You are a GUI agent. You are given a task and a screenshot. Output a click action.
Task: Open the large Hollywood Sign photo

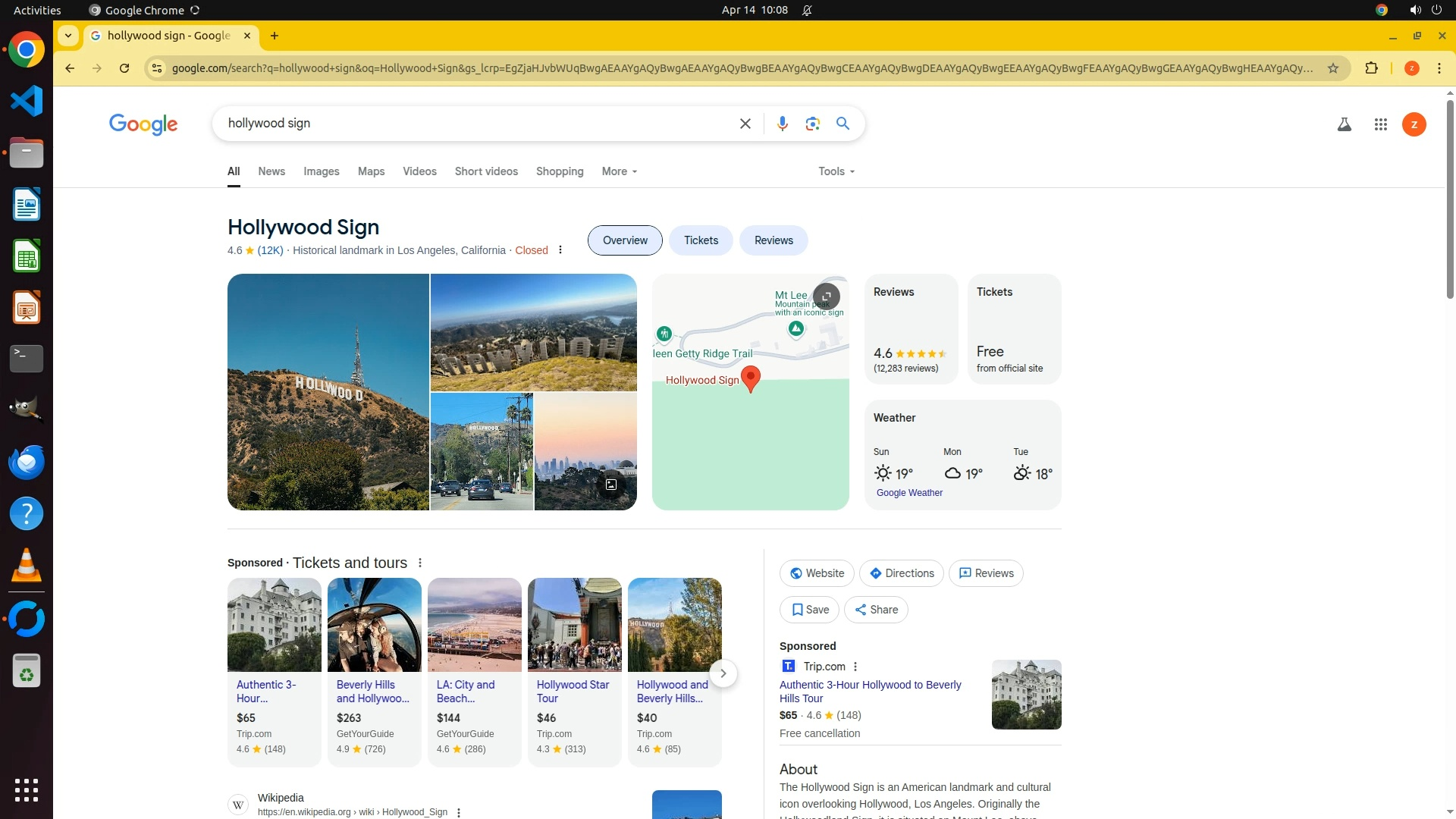[328, 391]
